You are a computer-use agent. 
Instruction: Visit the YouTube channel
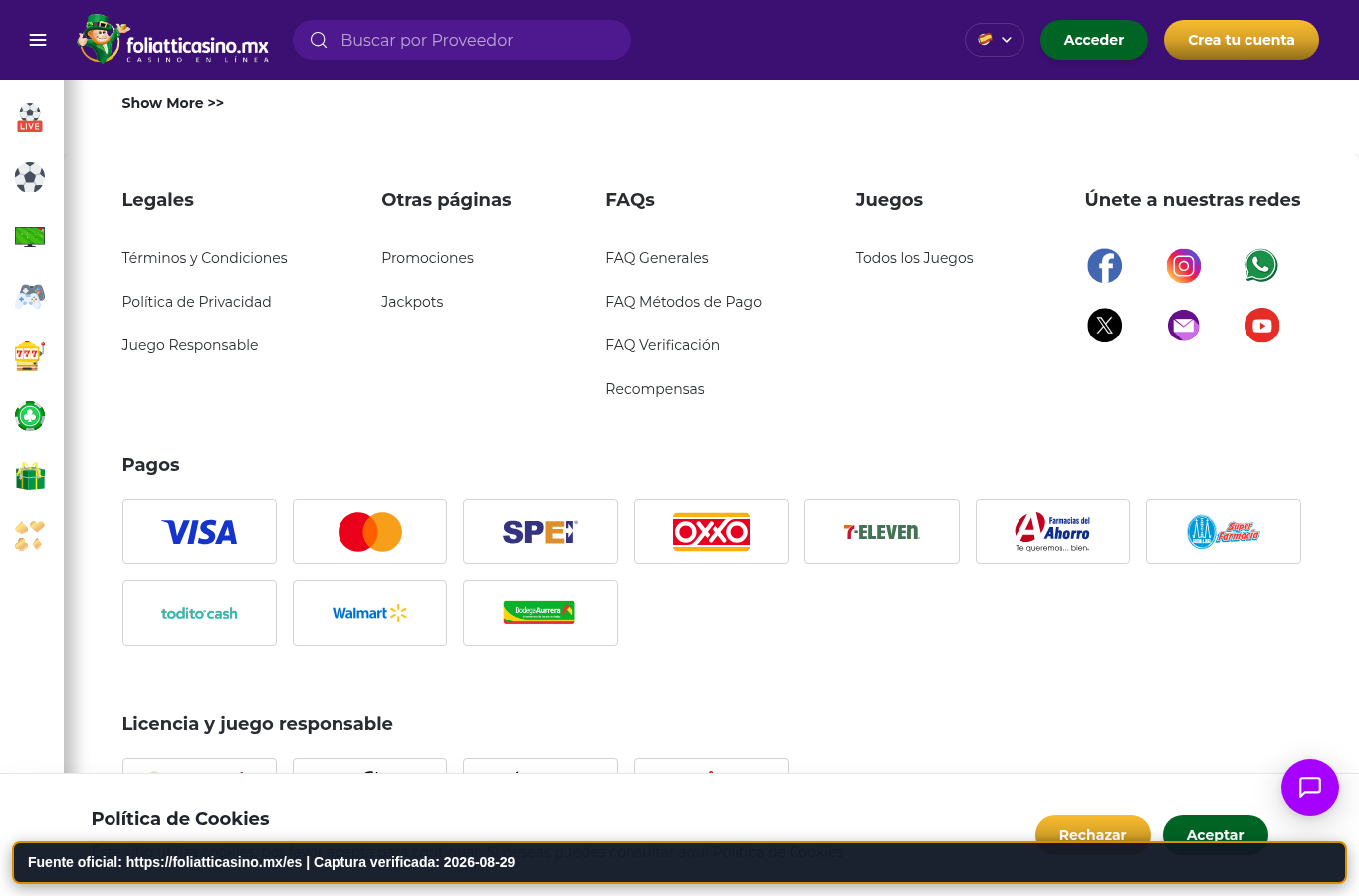point(1261,326)
